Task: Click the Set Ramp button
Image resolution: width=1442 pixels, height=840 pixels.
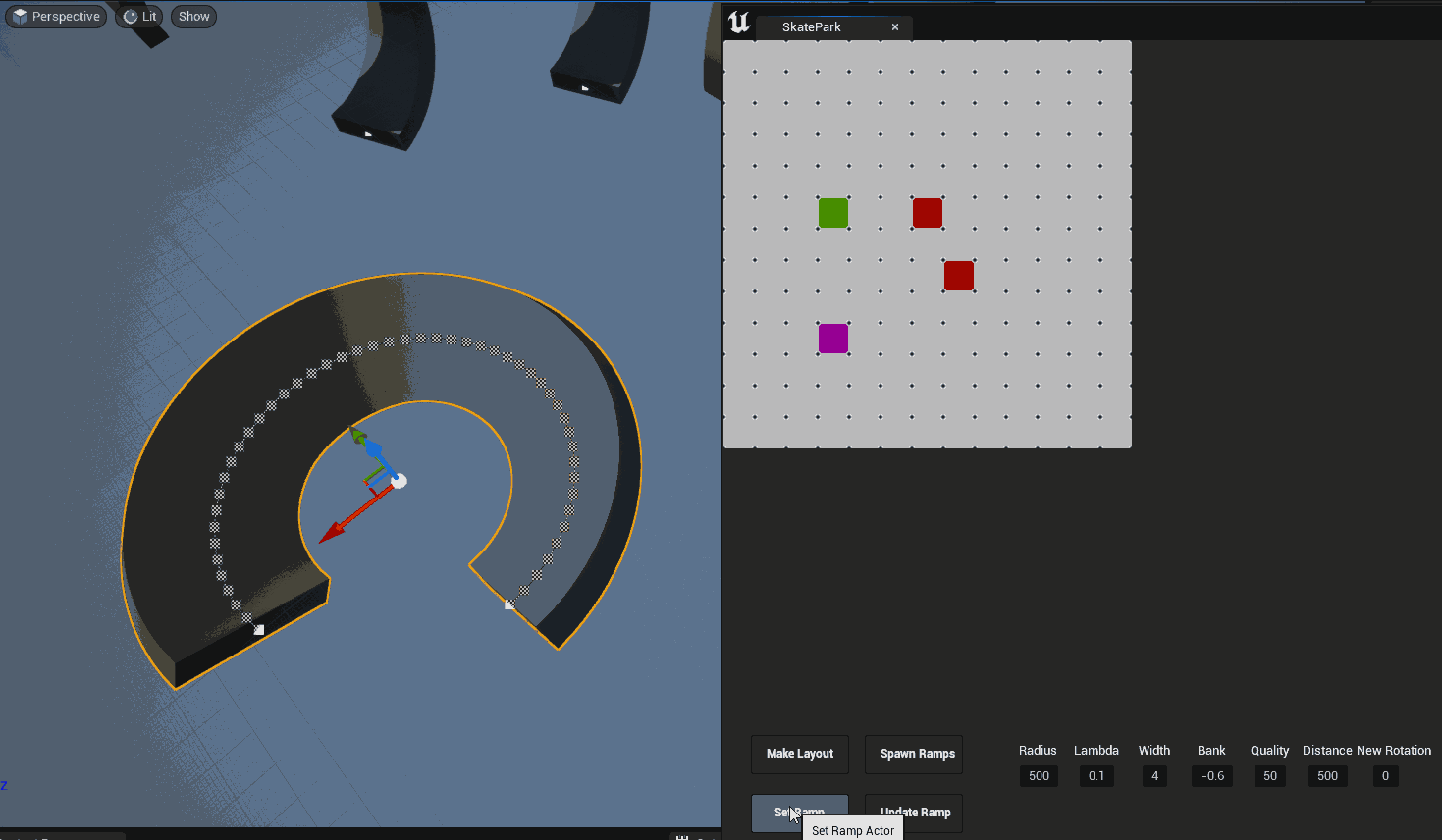Action: [x=800, y=813]
